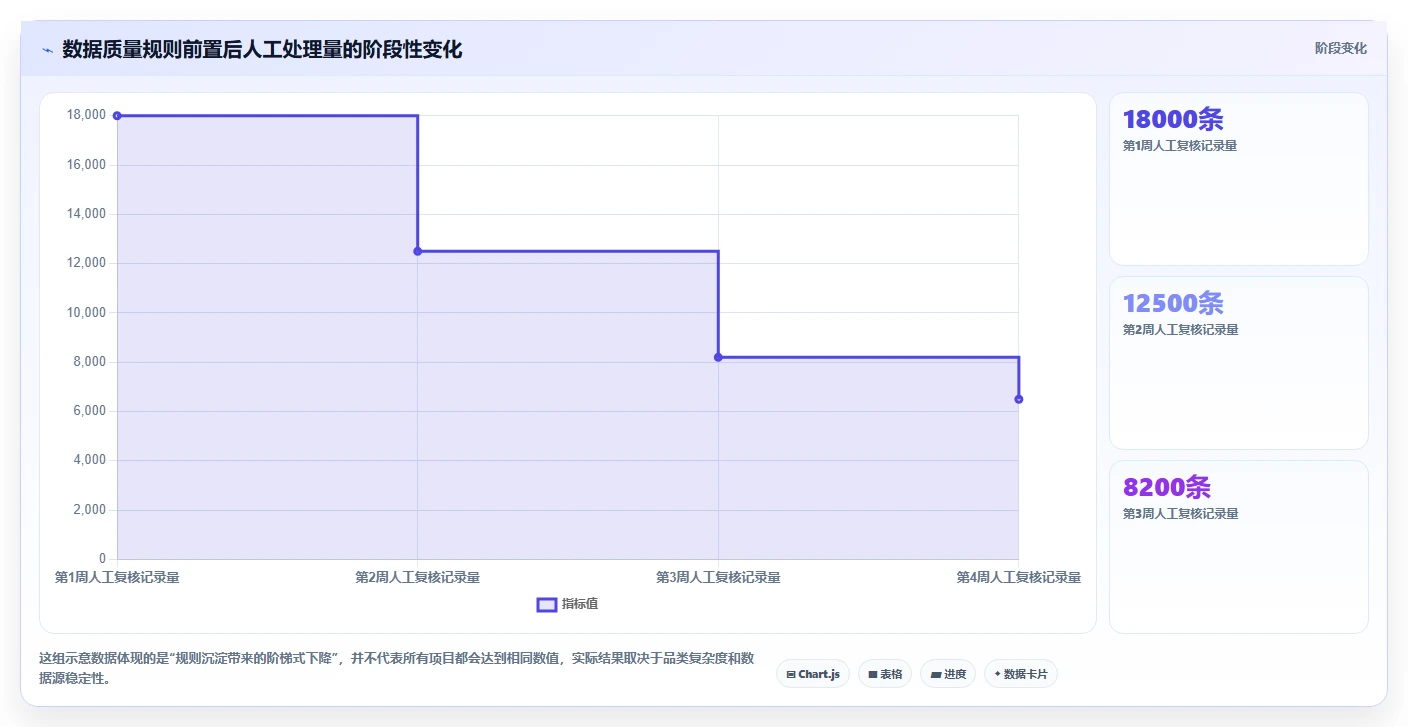Click the trend icon beside the panel title
This screenshot has width=1408, height=727.
[x=47, y=50]
